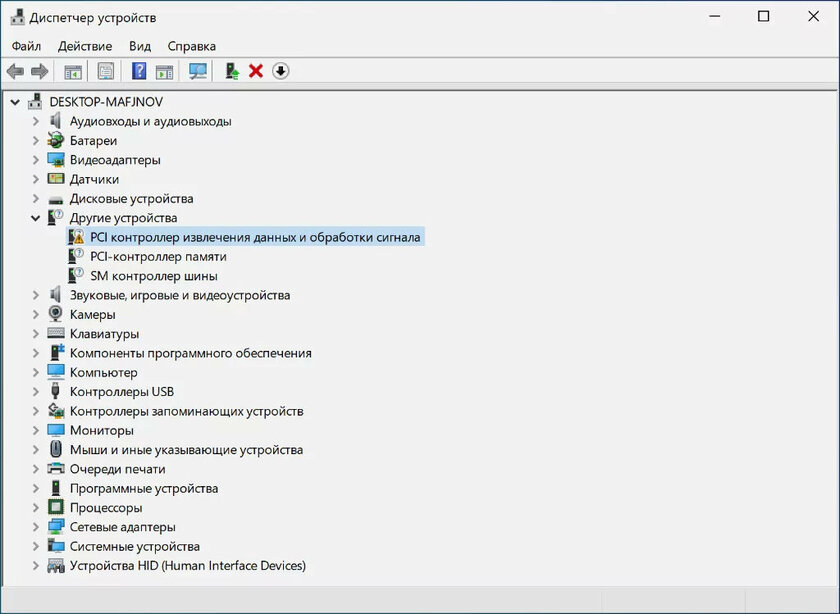Click the Процессоры chip icon
Image resolution: width=840 pixels, height=614 pixels.
coord(56,507)
